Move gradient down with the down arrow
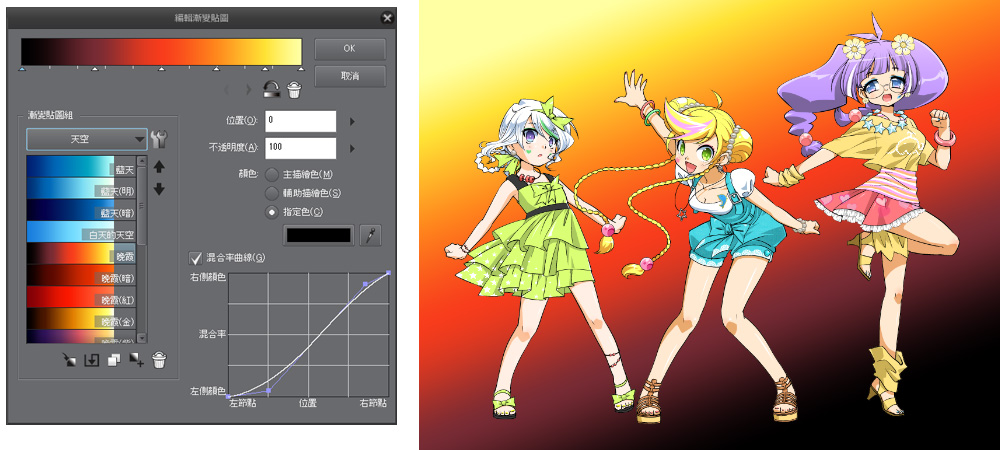Viewport: 1000px width, 450px height. point(158,189)
